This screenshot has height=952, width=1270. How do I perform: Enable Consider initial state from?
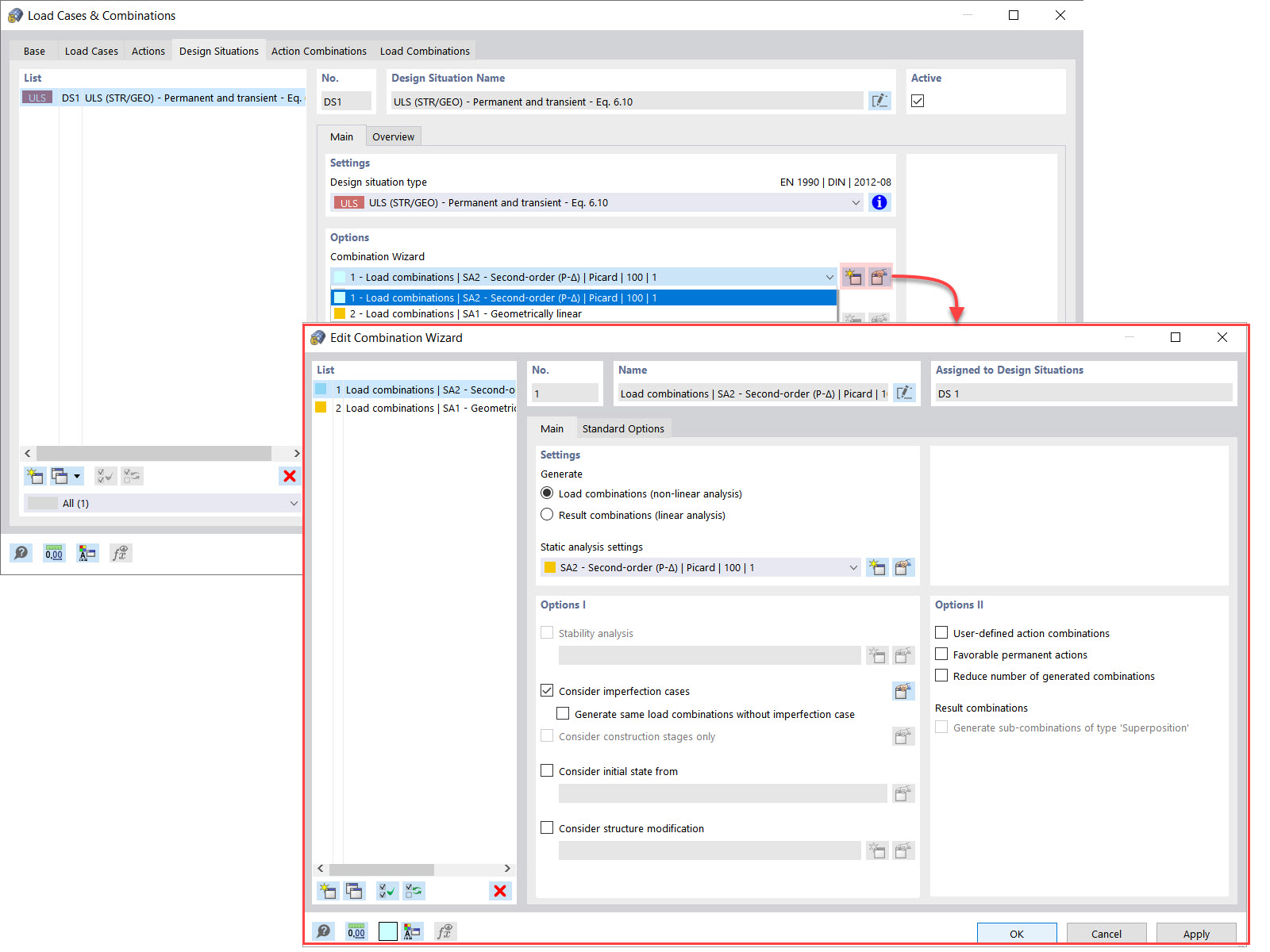(547, 770)
